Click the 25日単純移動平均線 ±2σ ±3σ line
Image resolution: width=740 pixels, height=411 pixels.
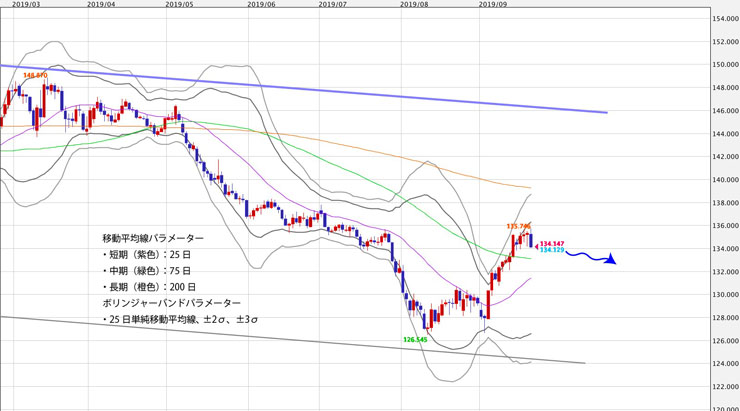click(x=180, y=319)
